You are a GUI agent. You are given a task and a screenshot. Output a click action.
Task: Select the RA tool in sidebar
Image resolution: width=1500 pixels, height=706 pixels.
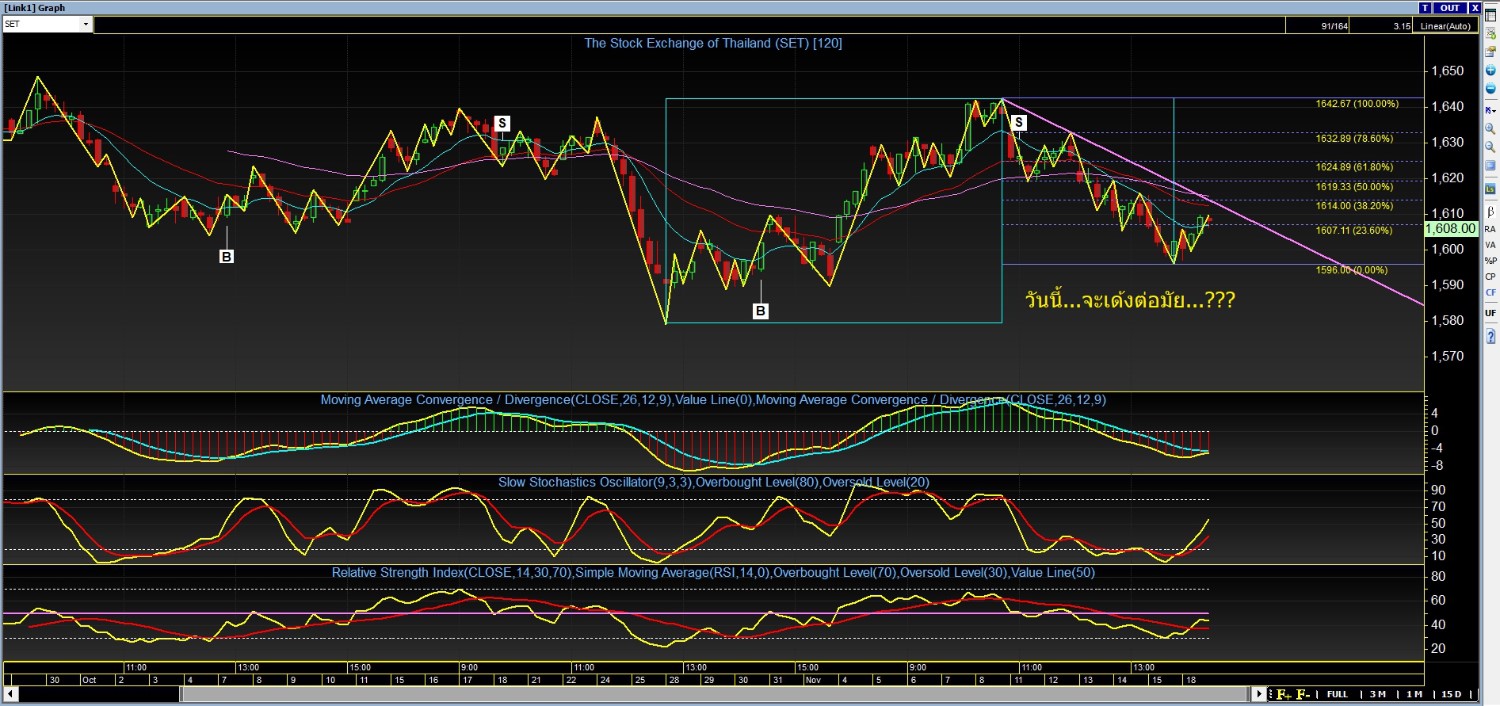coord(1490,228)
